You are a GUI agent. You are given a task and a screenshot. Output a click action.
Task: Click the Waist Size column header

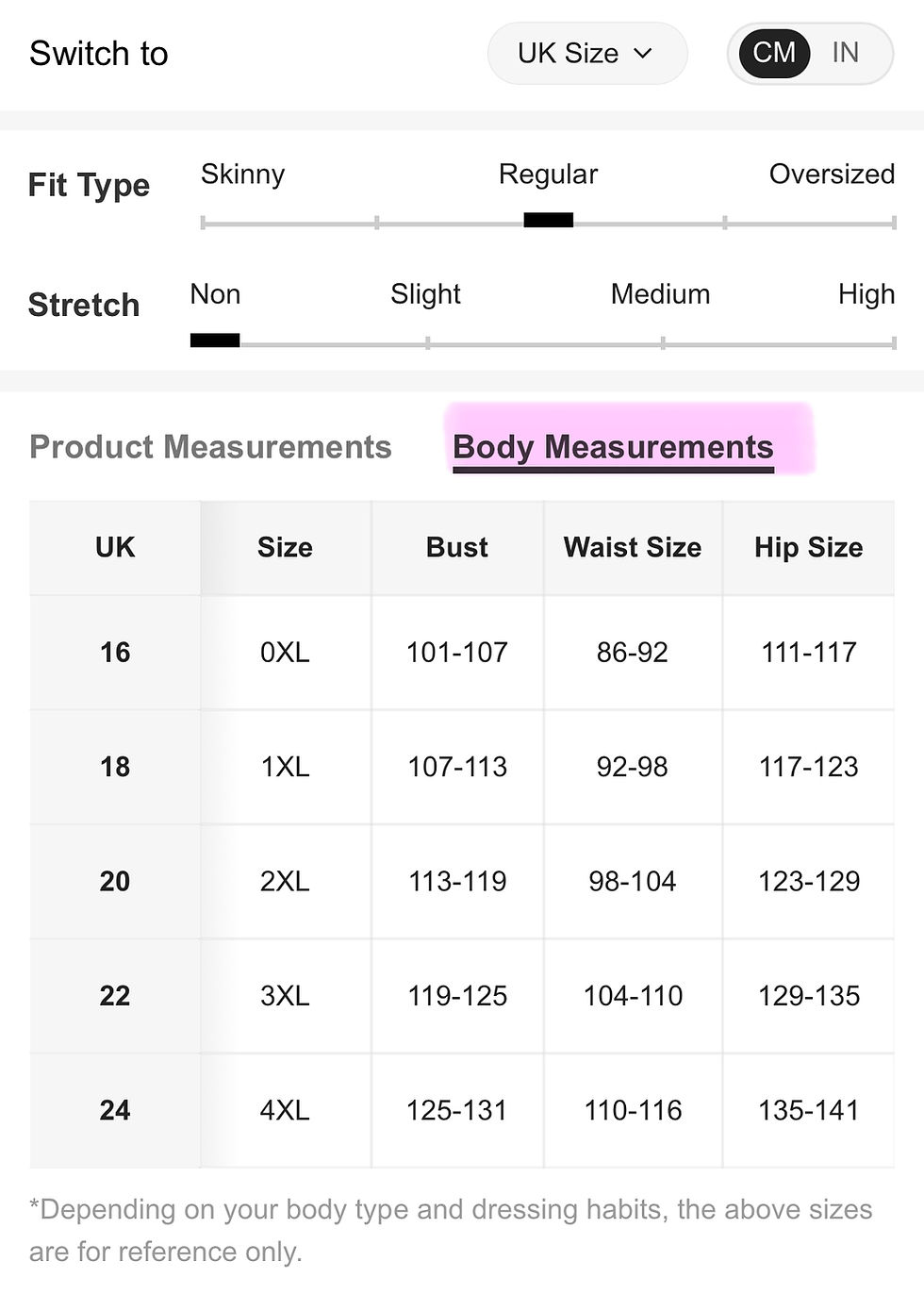(633, 548)
